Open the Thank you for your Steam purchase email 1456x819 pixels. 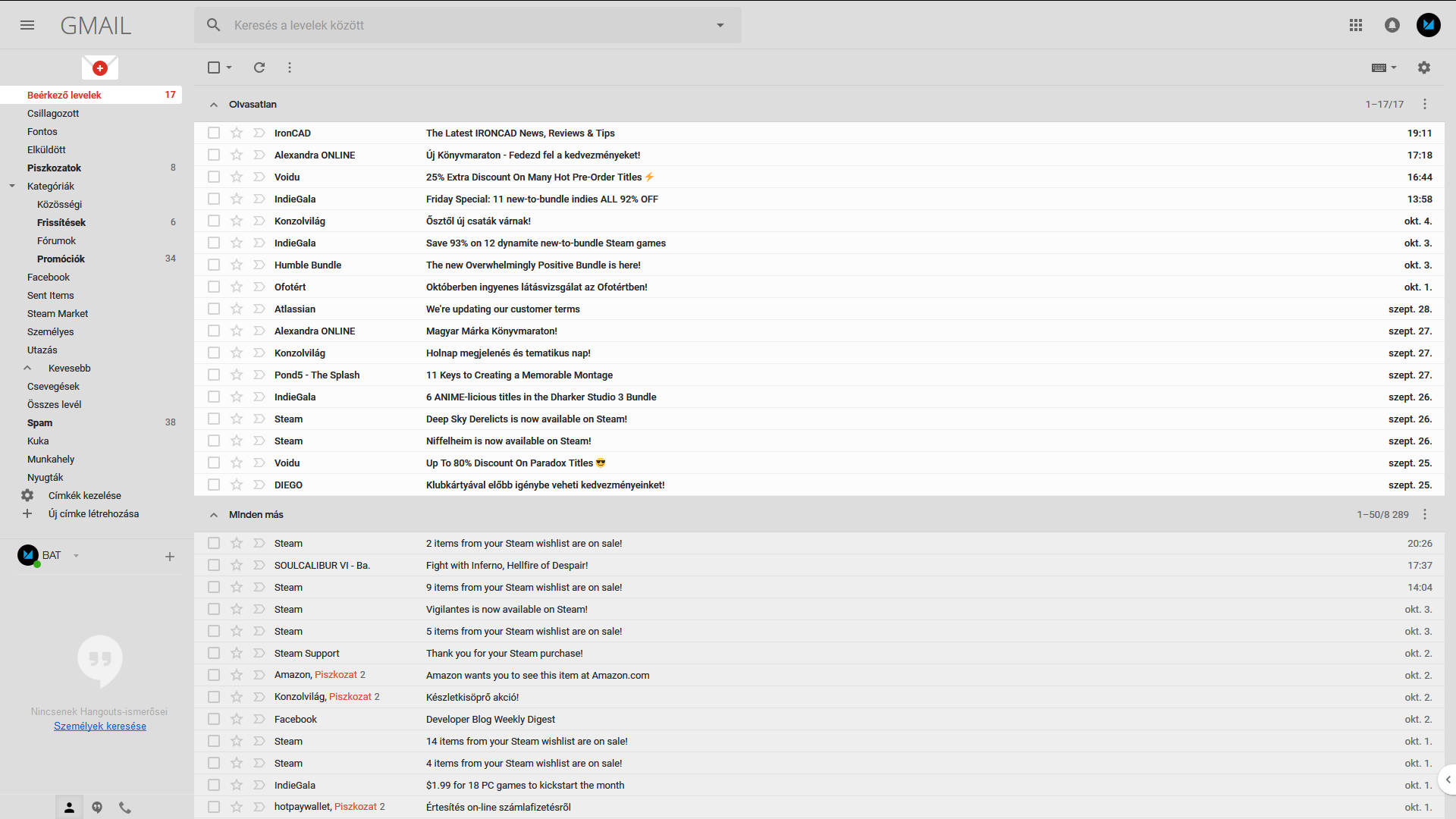(819, 653)
